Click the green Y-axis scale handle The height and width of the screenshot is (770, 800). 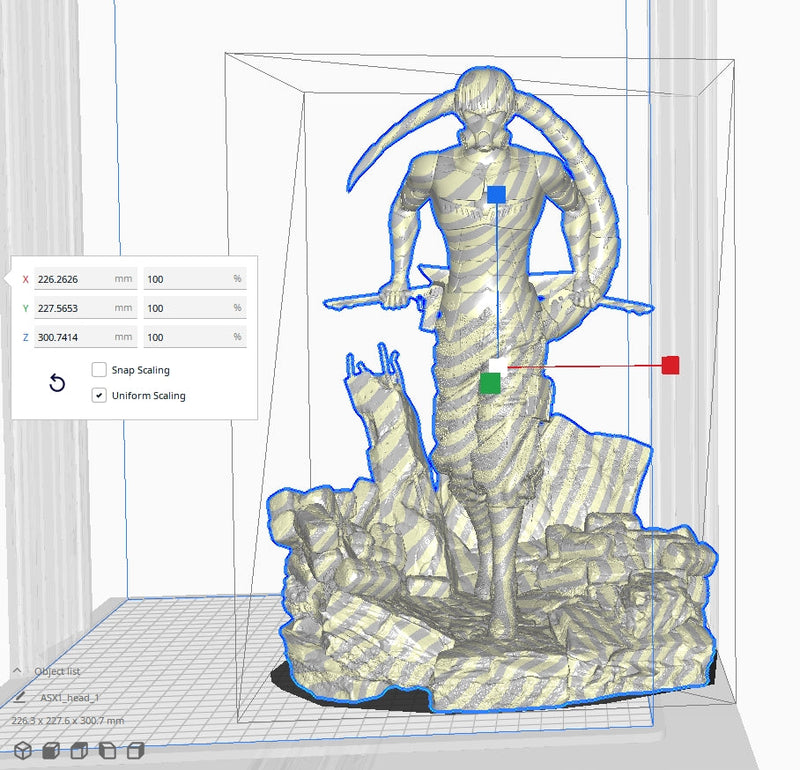490,383
